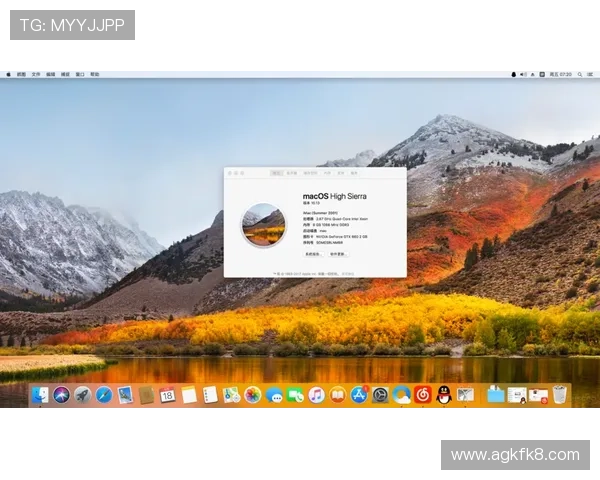
Task: Click the High Sierra circular image
Action: click(264, 224)
